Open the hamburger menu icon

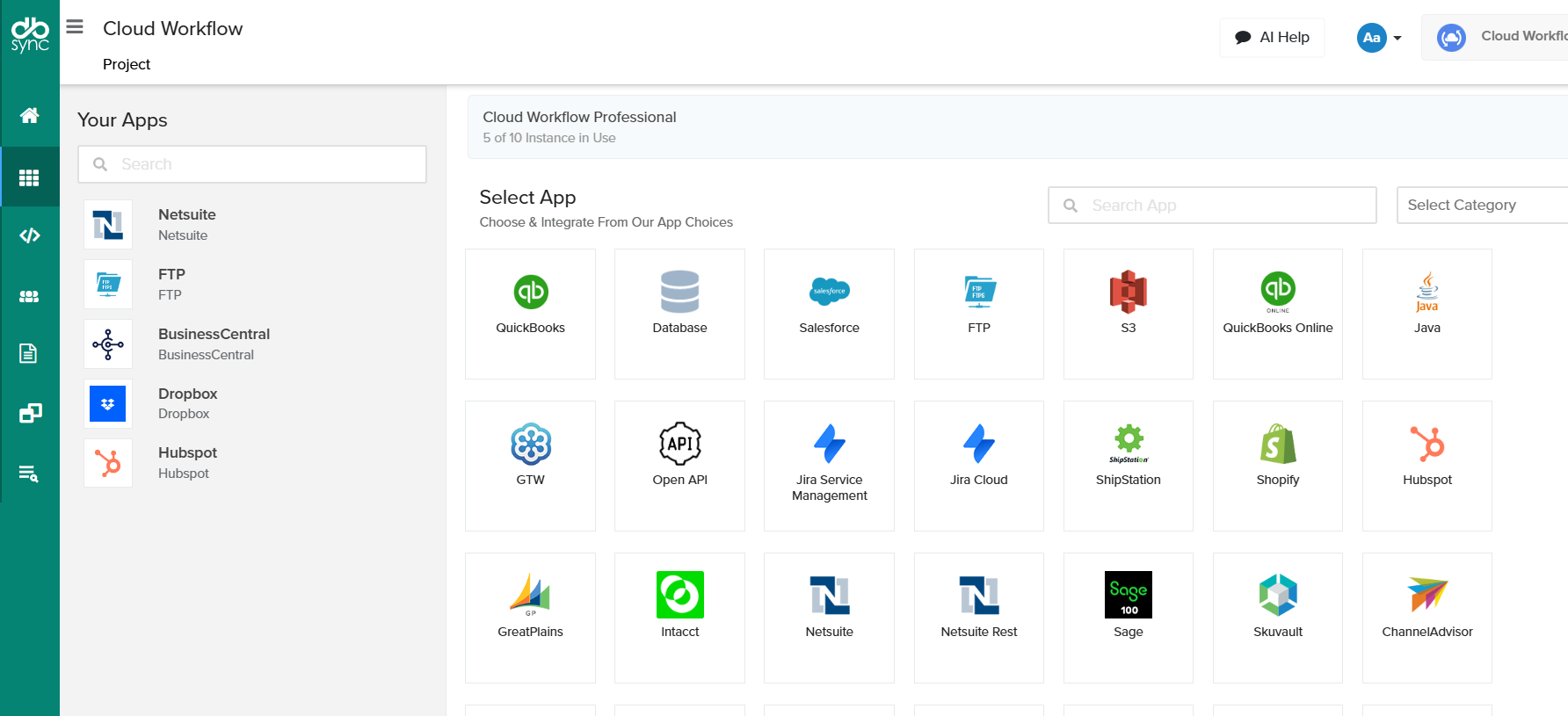(75, 27)
